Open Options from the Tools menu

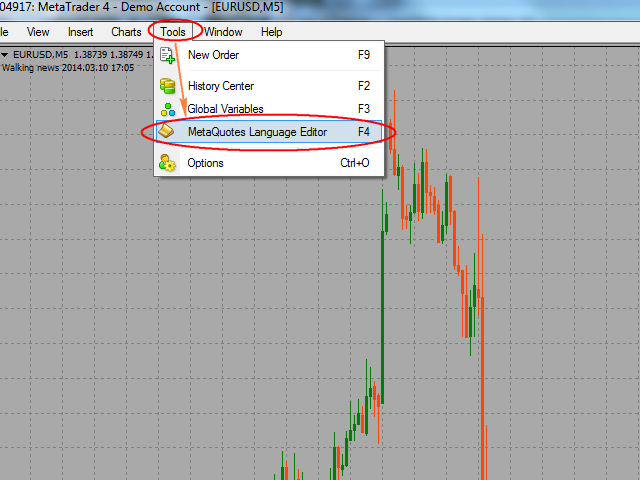(269, 163)
